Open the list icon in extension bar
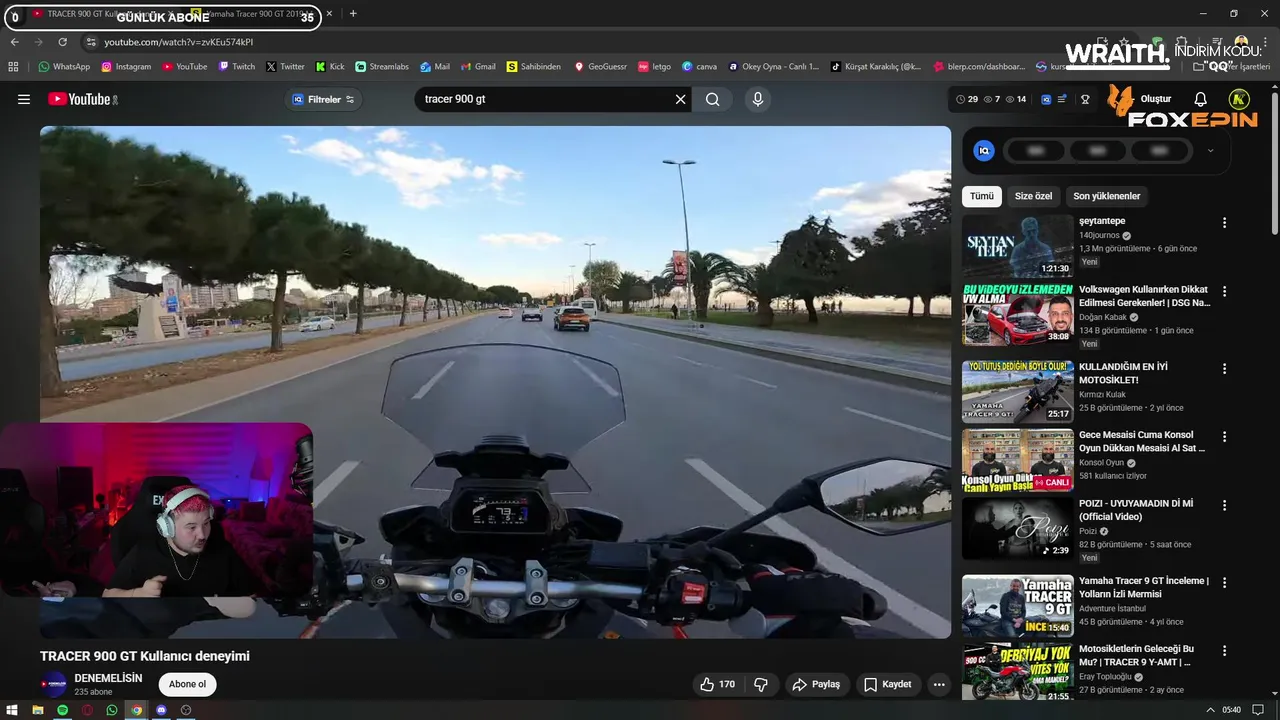Image resolution: width=1280 pixels, height=720 pixels. [x=1062, y=99]
